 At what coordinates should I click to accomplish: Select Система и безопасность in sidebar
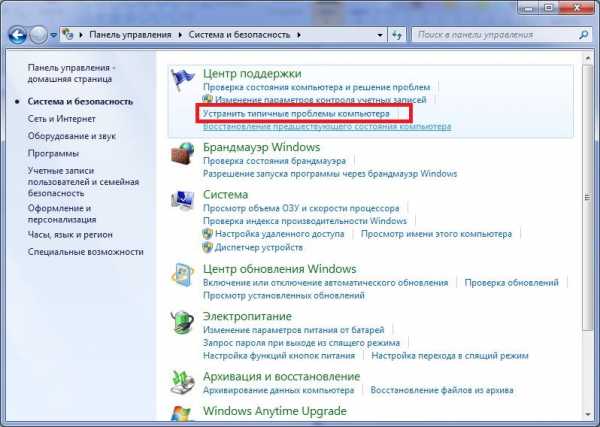80,101
